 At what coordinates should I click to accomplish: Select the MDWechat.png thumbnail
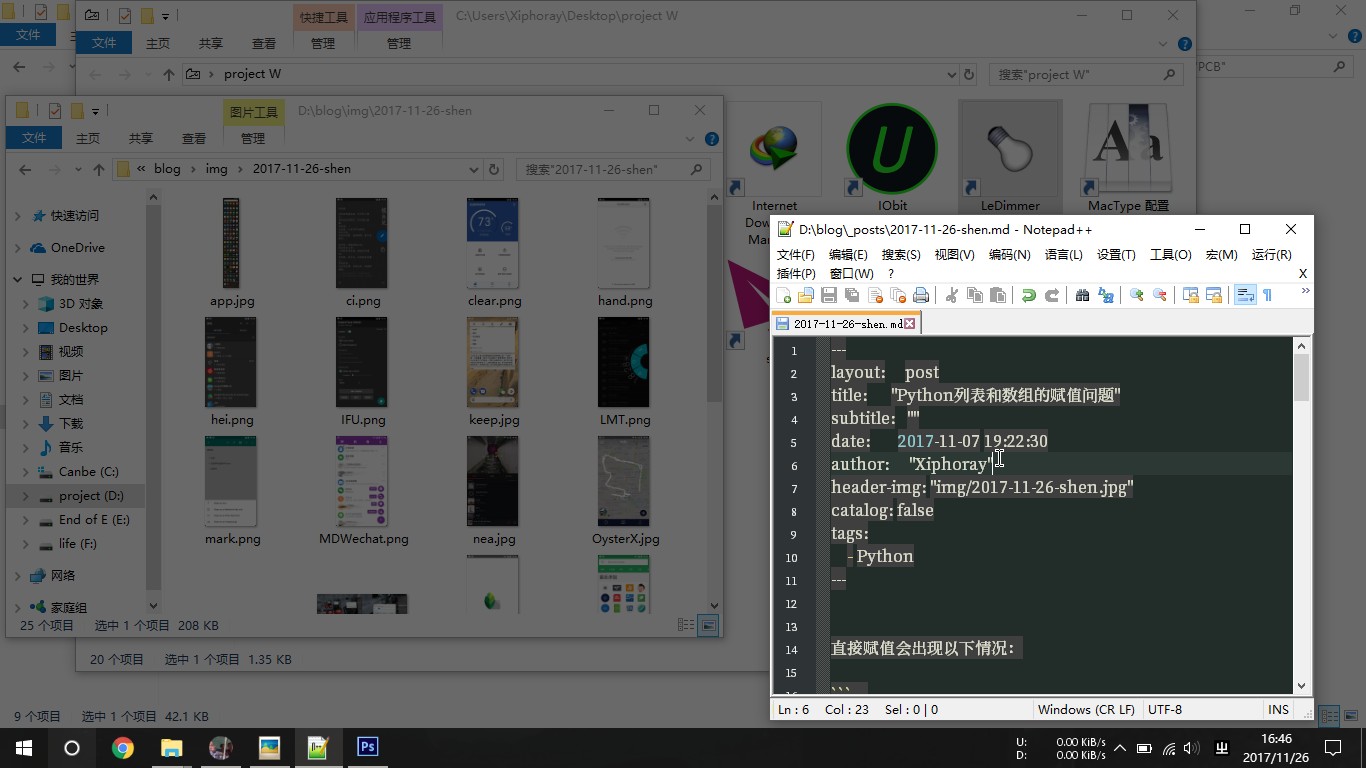(x=363, y=484)
